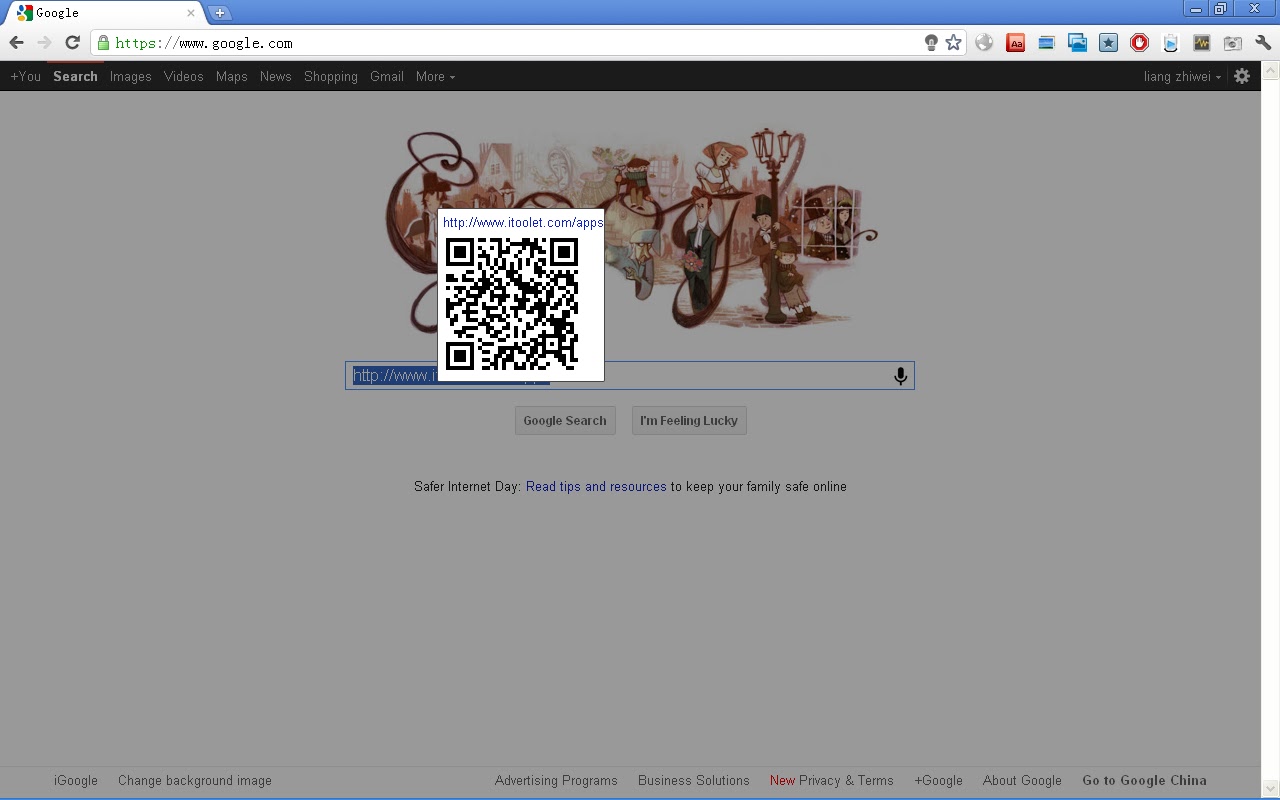Go back using the browser back arrow
This screenshot has width=1280, height=800.
tap(16, 43)
